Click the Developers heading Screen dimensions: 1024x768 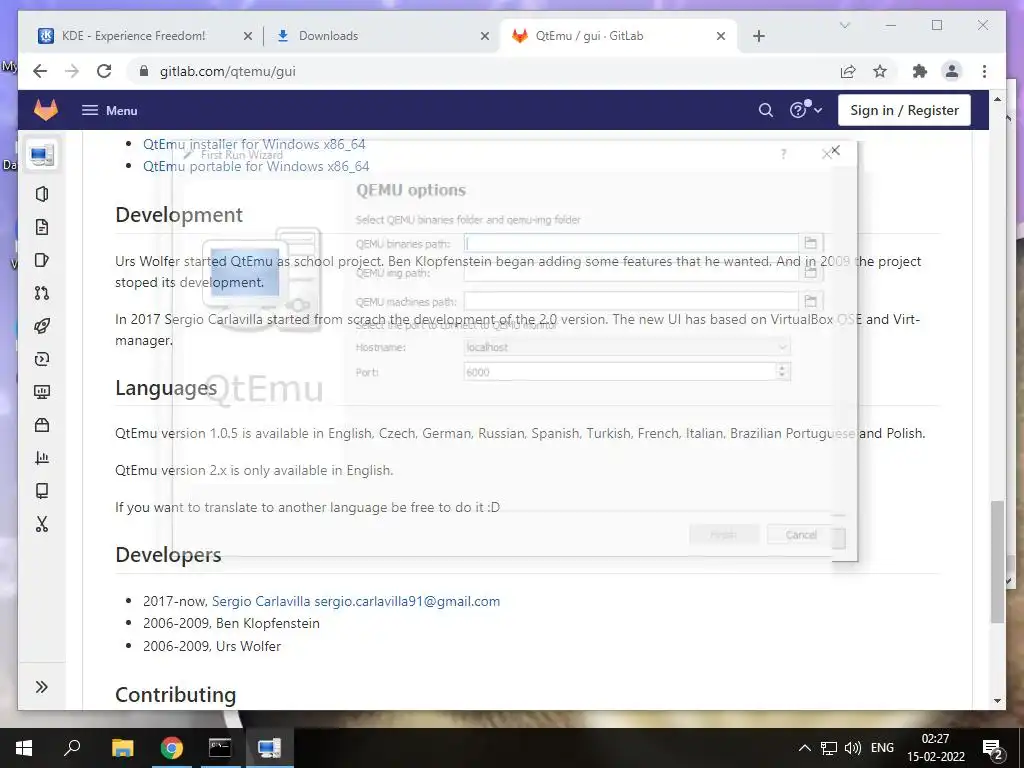click(168, 554)
